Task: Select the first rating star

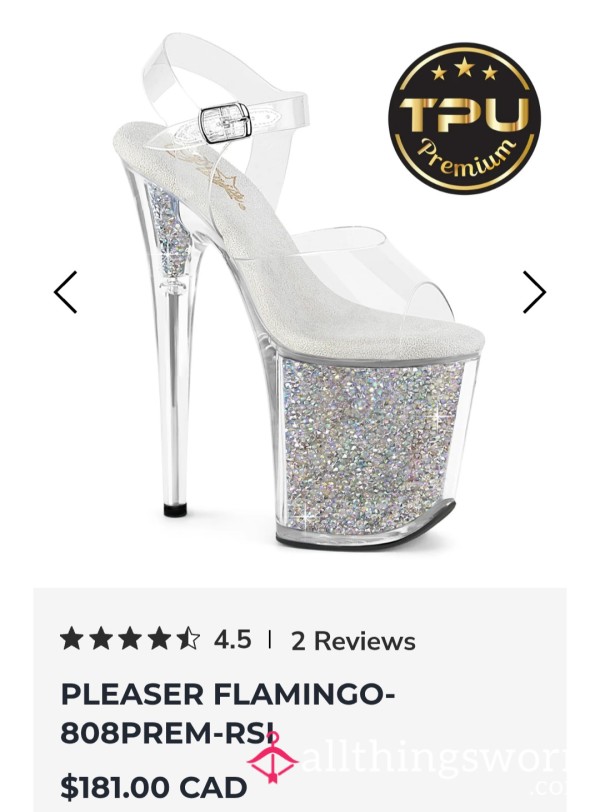Action: tap(71, 639)
